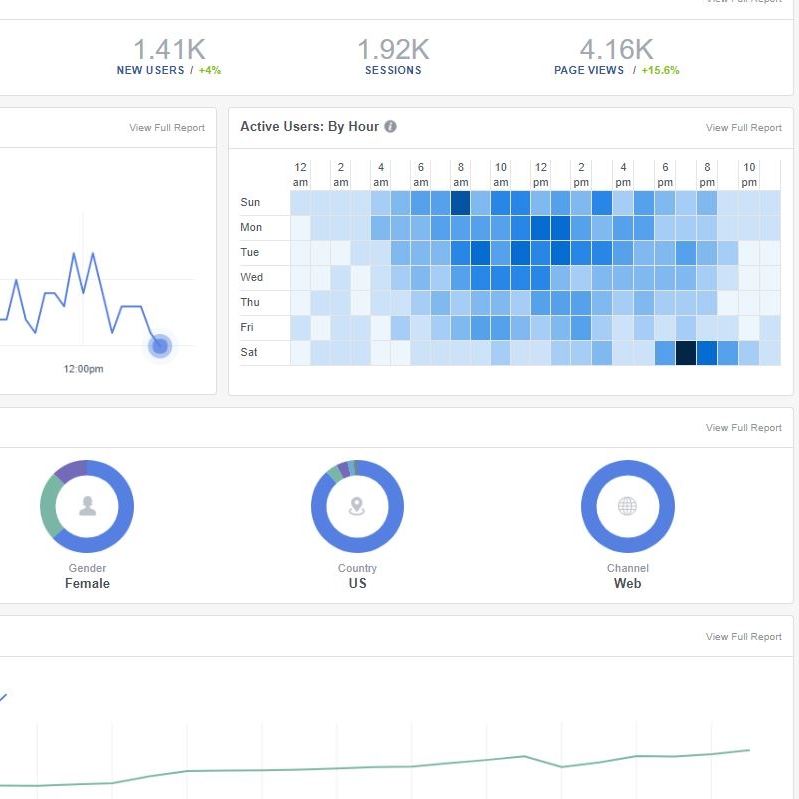The height and width of the screenshot is (799, 799).
Task: Open View Full Report above the bottom trend chart
Action: click(x=743, y=637)
